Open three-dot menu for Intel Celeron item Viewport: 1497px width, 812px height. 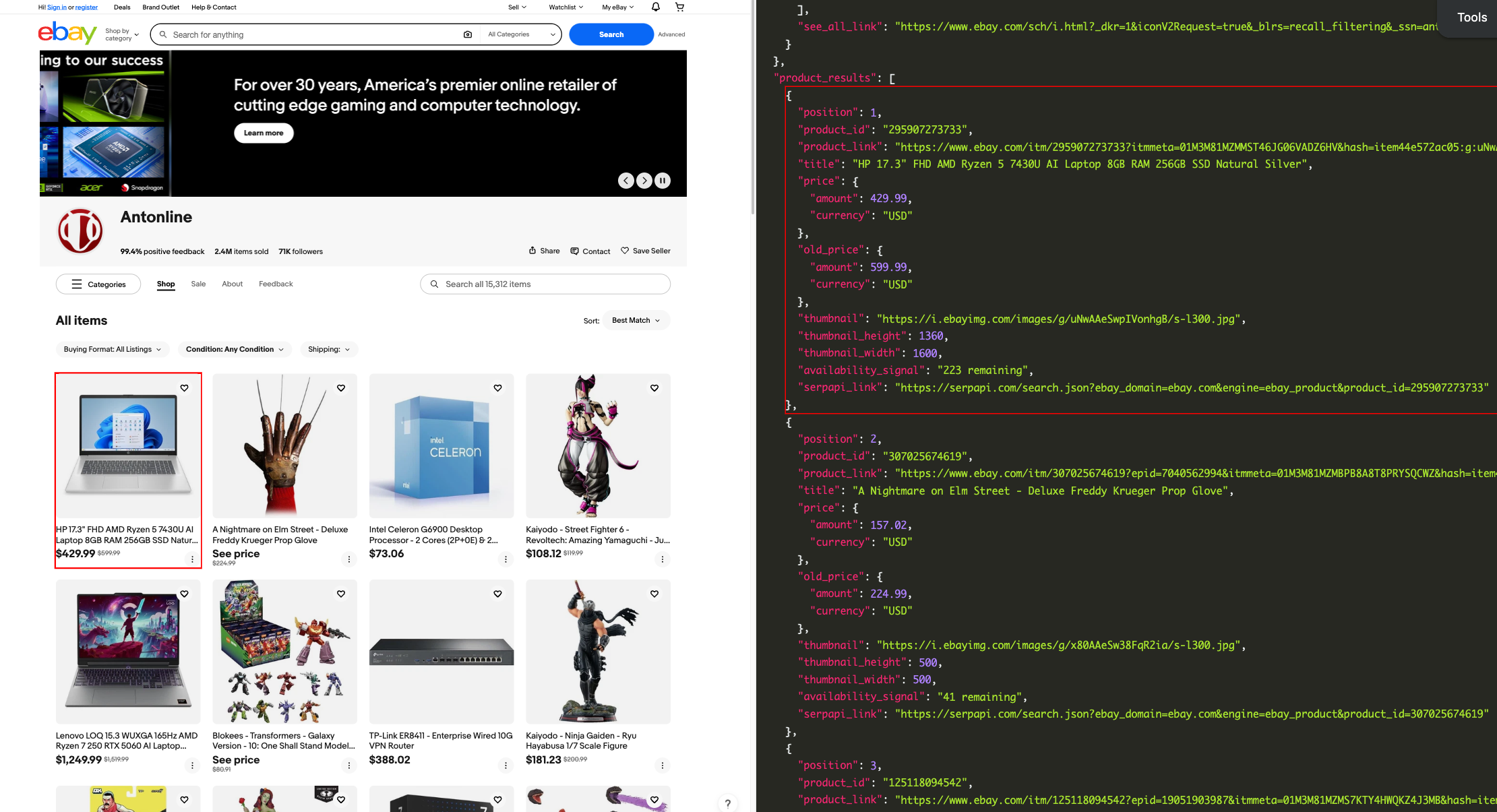506,559
